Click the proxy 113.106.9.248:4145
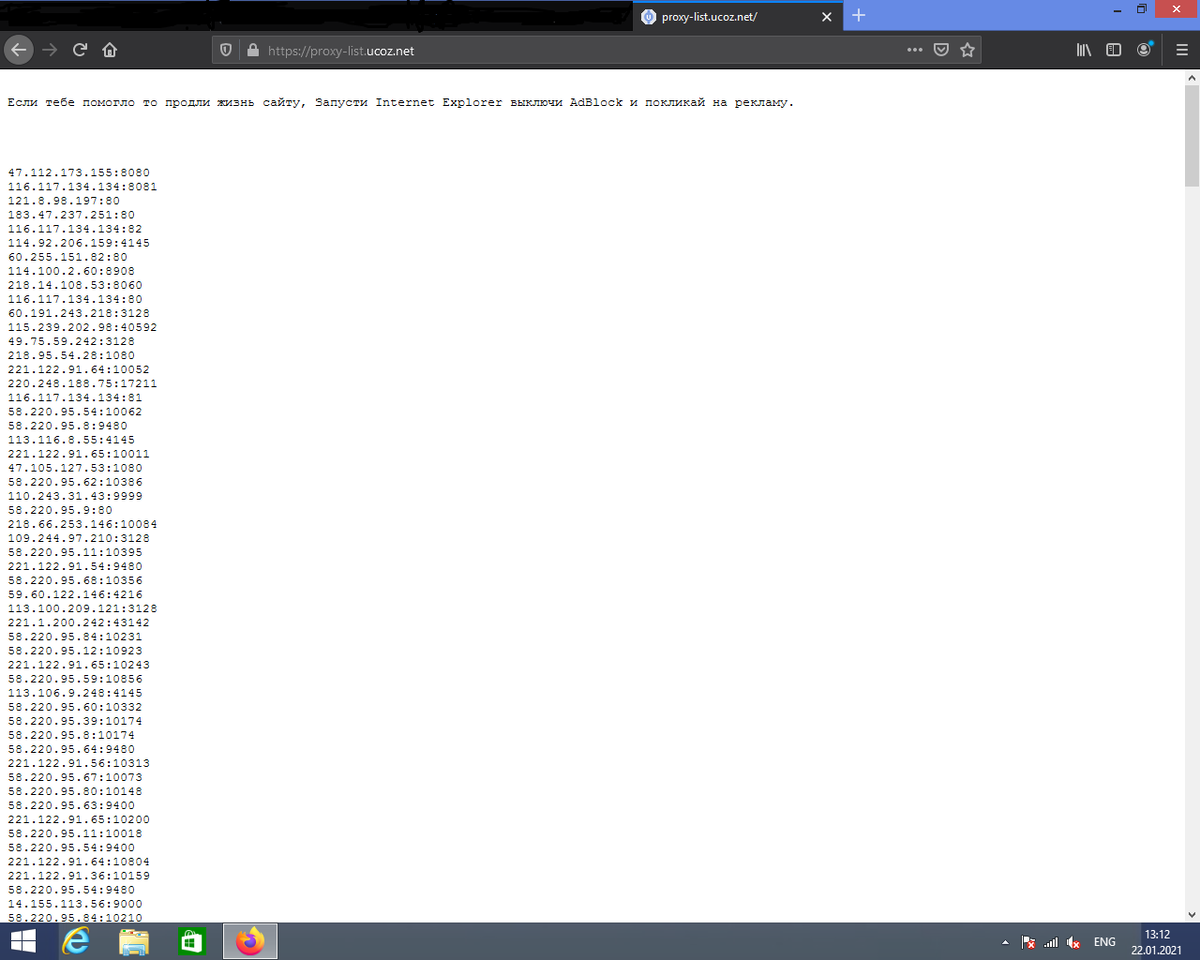The image size is (1200, 960). pyautogui.click(x=75, y=691)
